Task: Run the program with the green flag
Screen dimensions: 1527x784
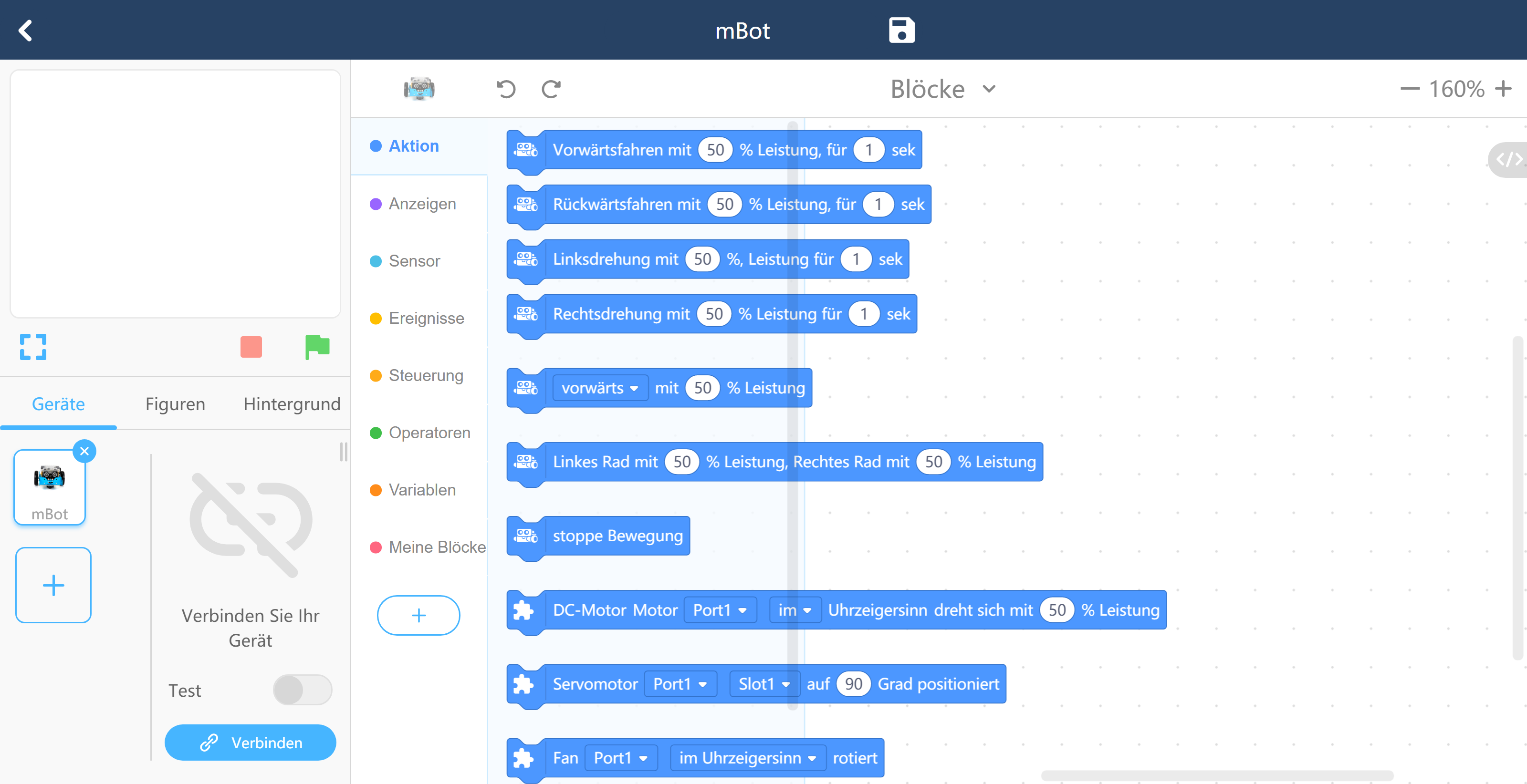Action: tap(317, 347)
